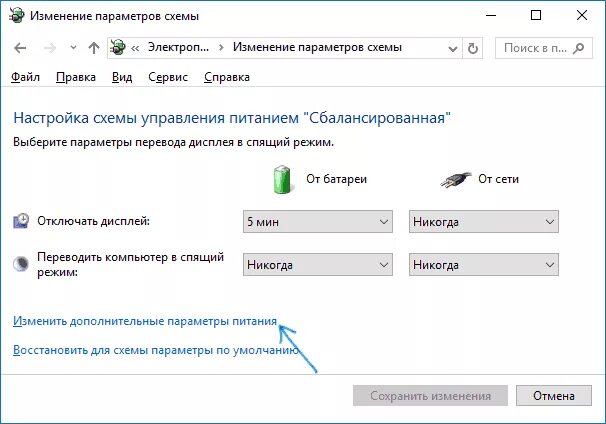Click the Электроп... breadcrumb segment
606x424 pixels.
click(x=178, y=48)
